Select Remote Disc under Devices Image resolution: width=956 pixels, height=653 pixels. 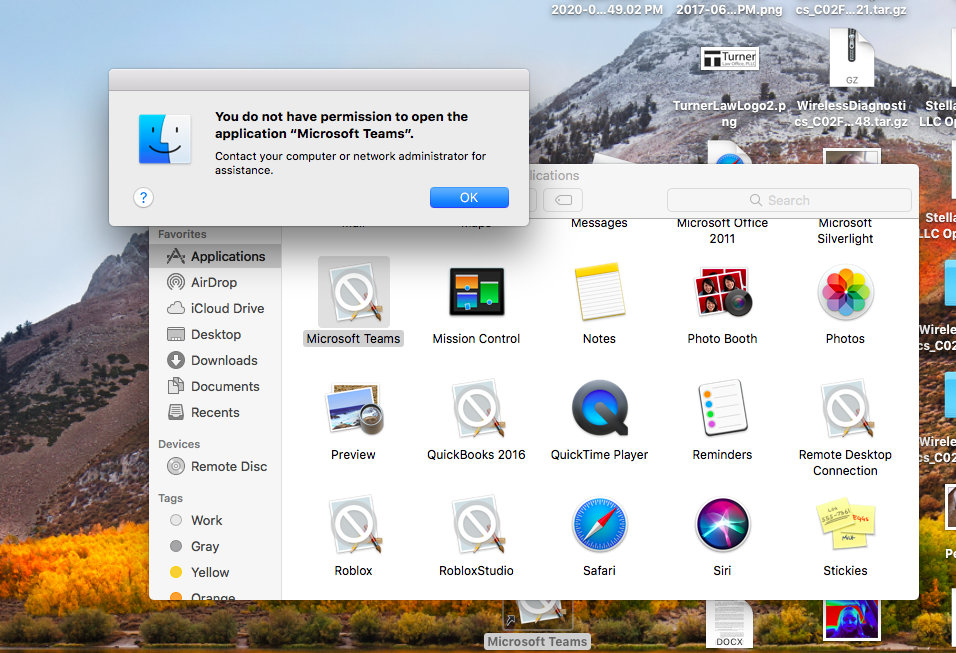point(215,466)
